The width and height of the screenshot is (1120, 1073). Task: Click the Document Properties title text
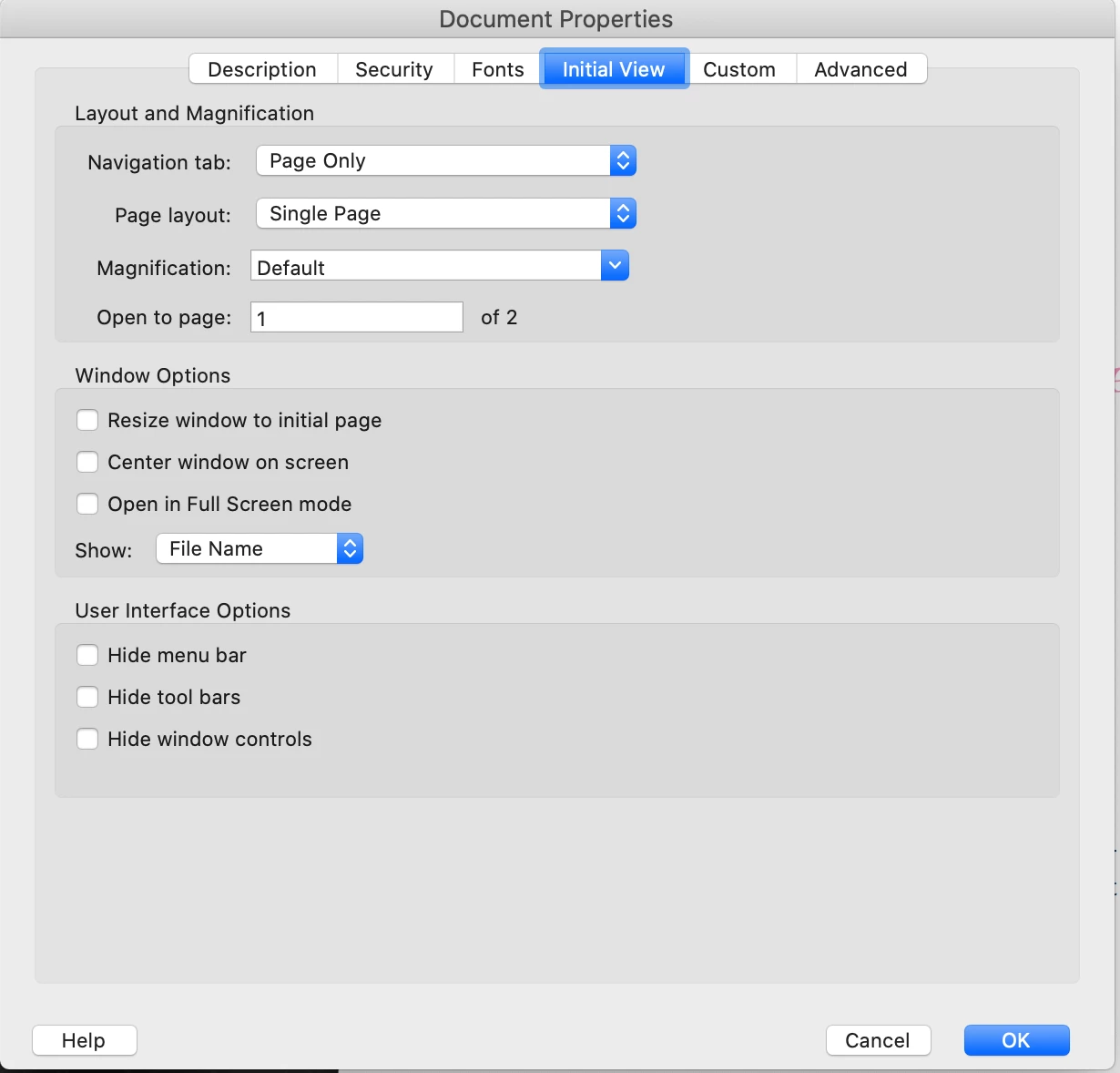pyautogui.click(x=556, y=19)
